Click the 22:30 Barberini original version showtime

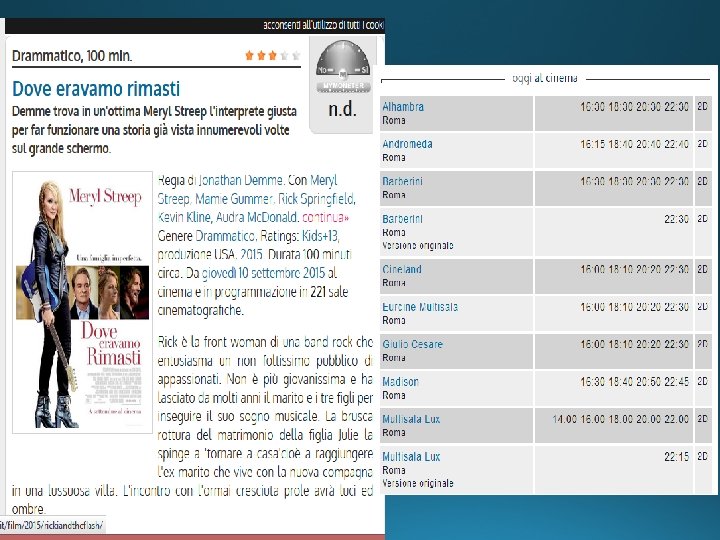pyautogui.click(x=676, y=219)
